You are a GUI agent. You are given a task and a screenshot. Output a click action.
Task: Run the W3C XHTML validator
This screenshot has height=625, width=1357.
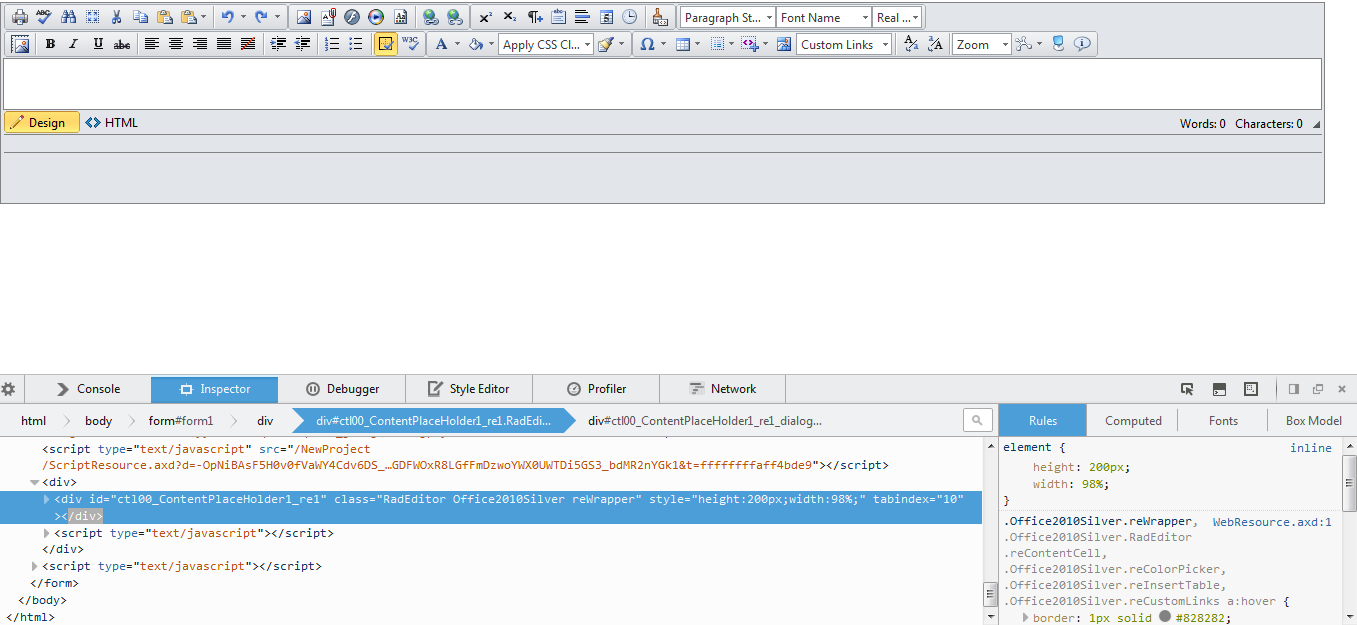coord(410,44)
